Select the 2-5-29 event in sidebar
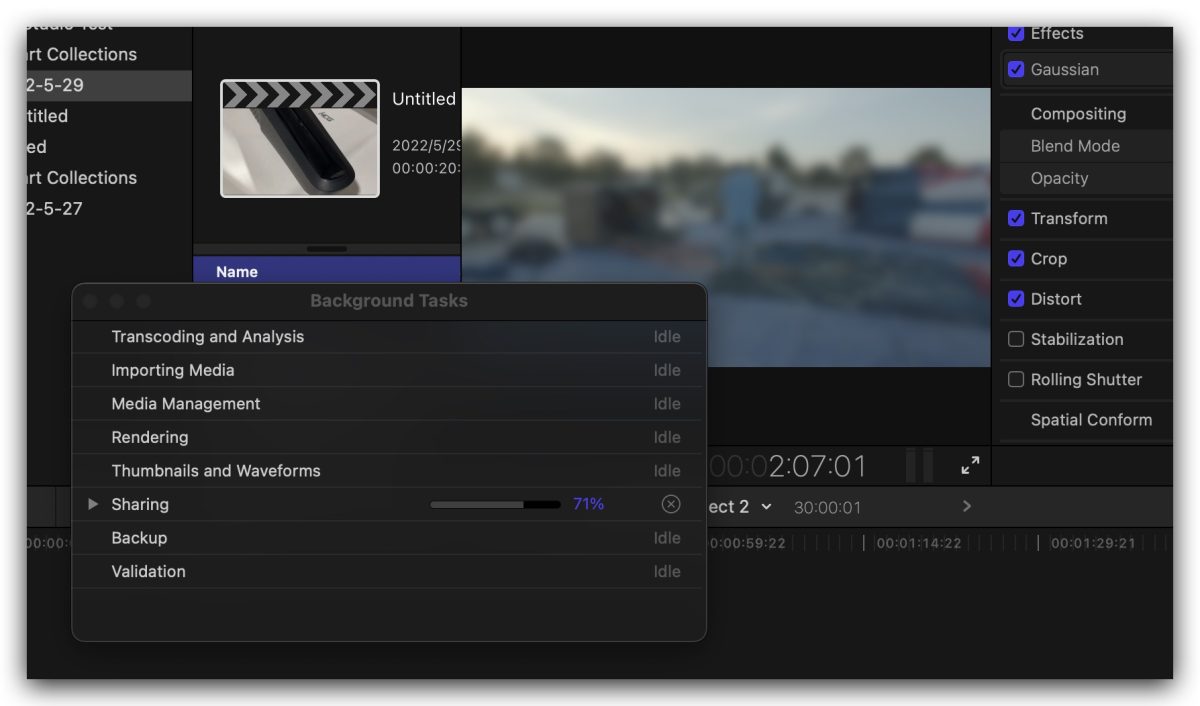 [x=109, y=85]
